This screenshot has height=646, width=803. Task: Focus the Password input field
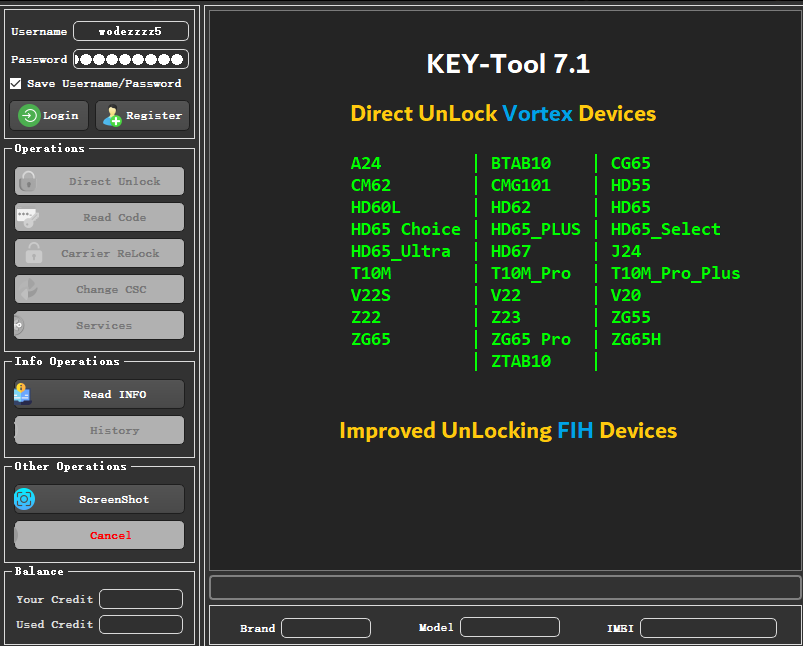click(x=131, y=59)
